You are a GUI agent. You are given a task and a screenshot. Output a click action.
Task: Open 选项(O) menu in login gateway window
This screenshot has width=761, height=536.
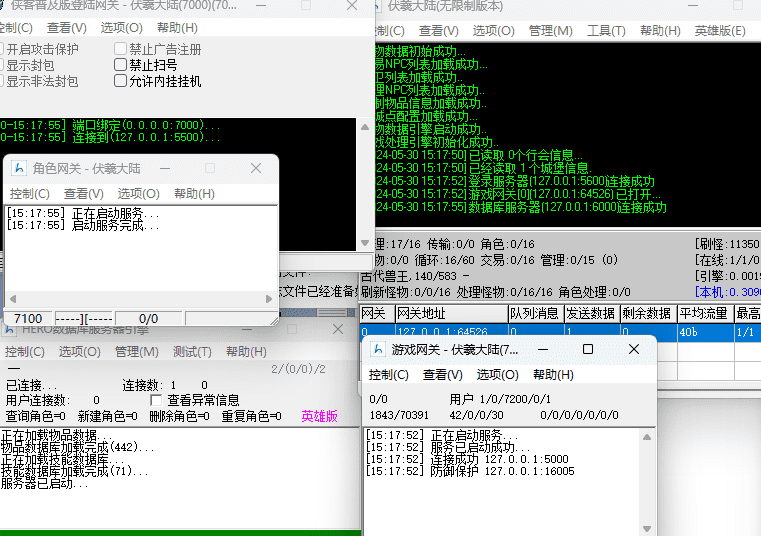point(121,28)
